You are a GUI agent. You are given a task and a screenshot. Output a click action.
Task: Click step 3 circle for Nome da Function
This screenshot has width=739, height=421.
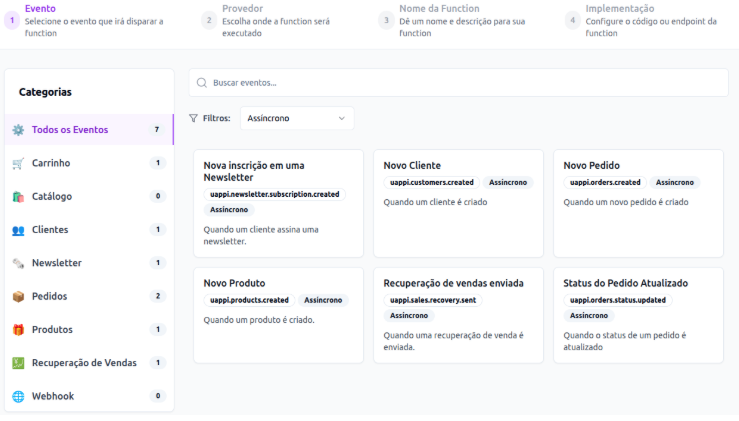[x=386, y=20]
